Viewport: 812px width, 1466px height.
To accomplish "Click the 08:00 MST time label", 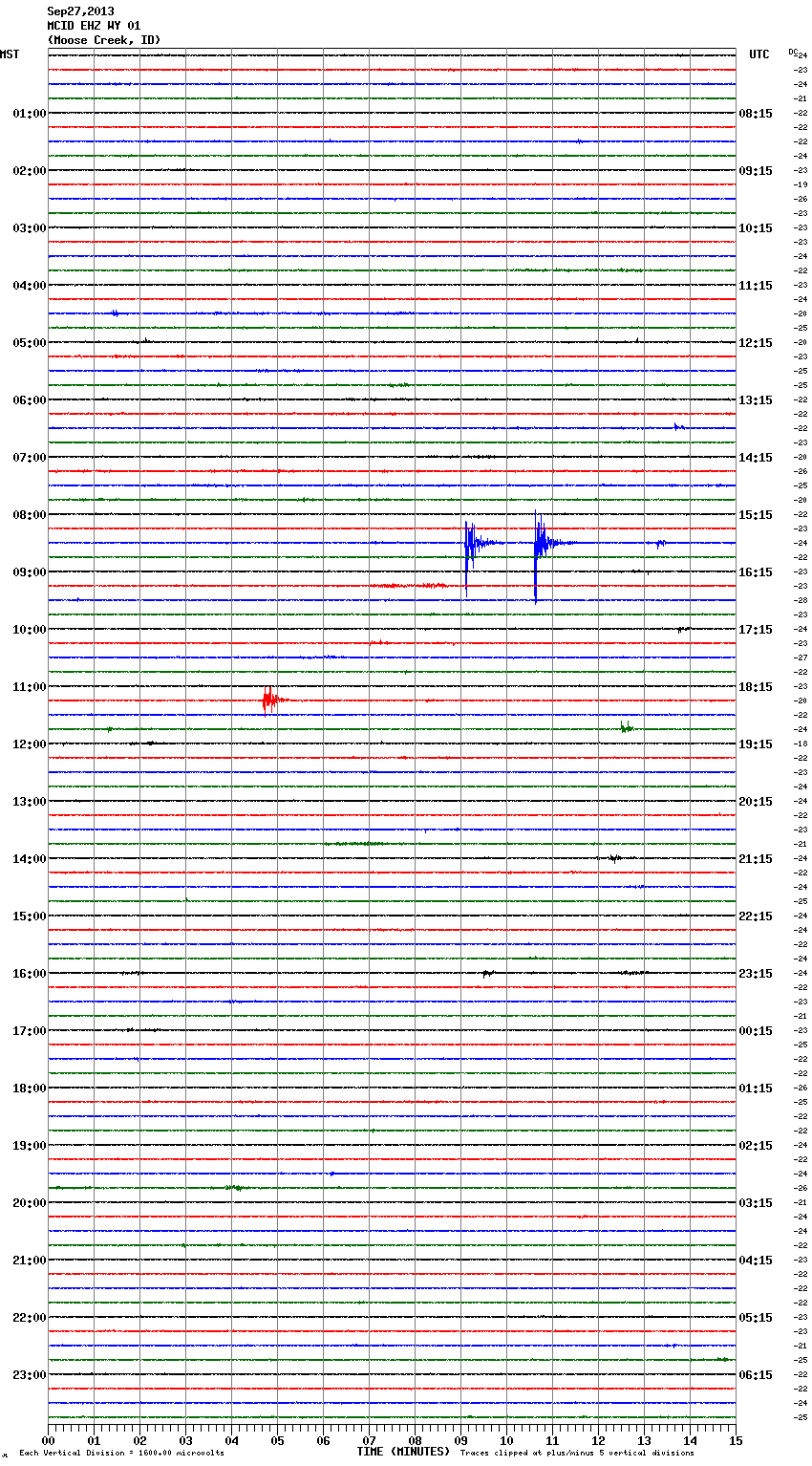I will tap(30, 515).
